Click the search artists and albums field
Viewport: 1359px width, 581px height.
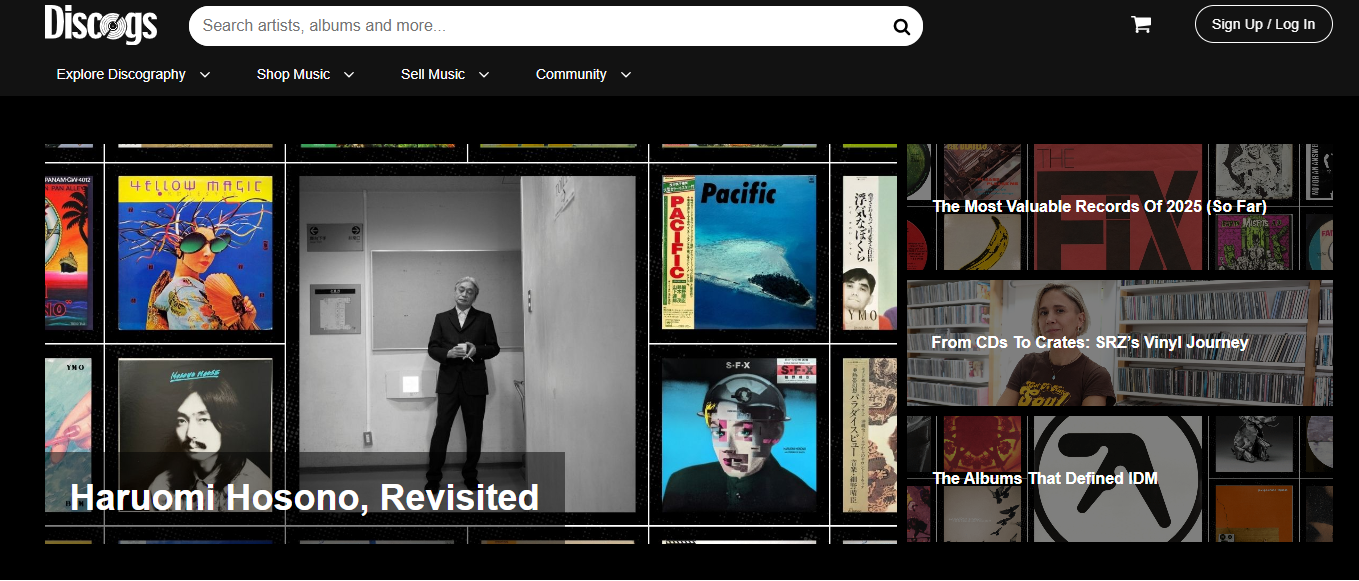point(555,26)
